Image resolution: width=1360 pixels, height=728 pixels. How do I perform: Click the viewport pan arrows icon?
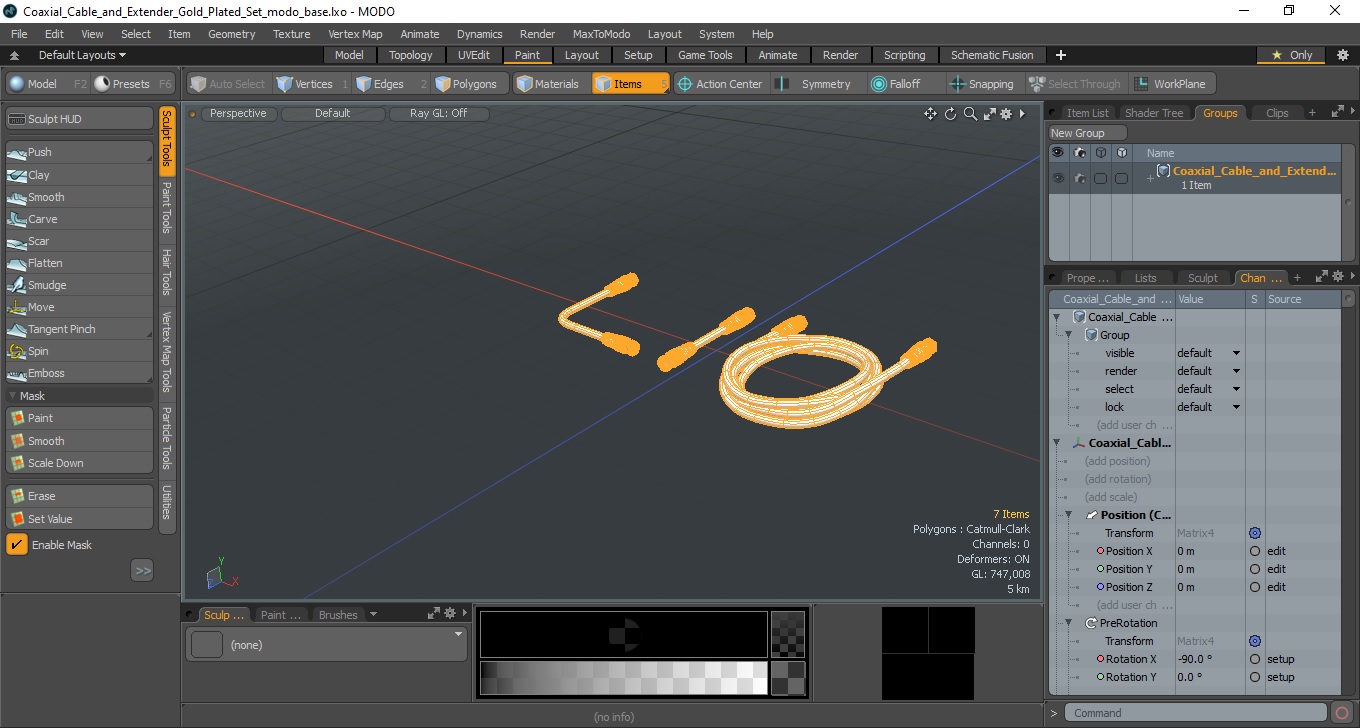coord(930,114)
